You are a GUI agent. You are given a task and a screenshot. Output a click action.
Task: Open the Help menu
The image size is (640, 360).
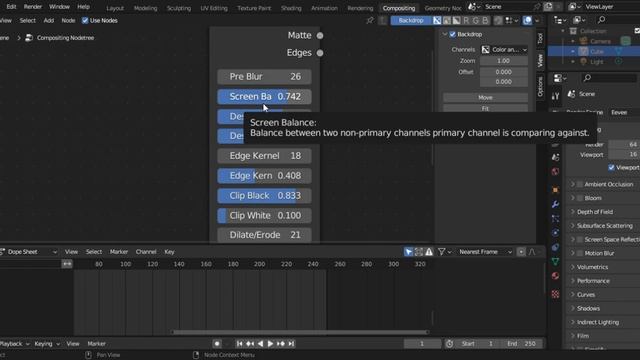(x=83, y=7)
